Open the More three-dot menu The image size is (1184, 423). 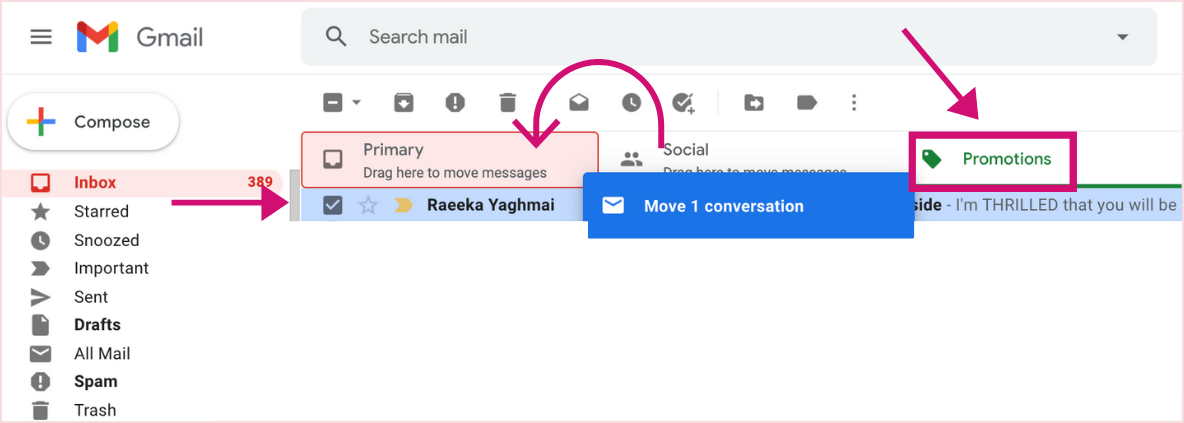(854, 103)
